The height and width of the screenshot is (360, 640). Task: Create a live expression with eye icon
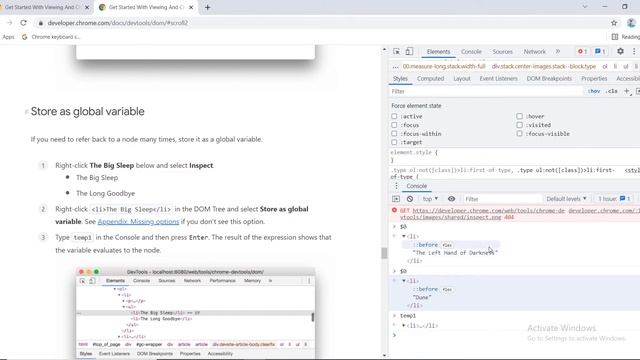pos(451,199)
